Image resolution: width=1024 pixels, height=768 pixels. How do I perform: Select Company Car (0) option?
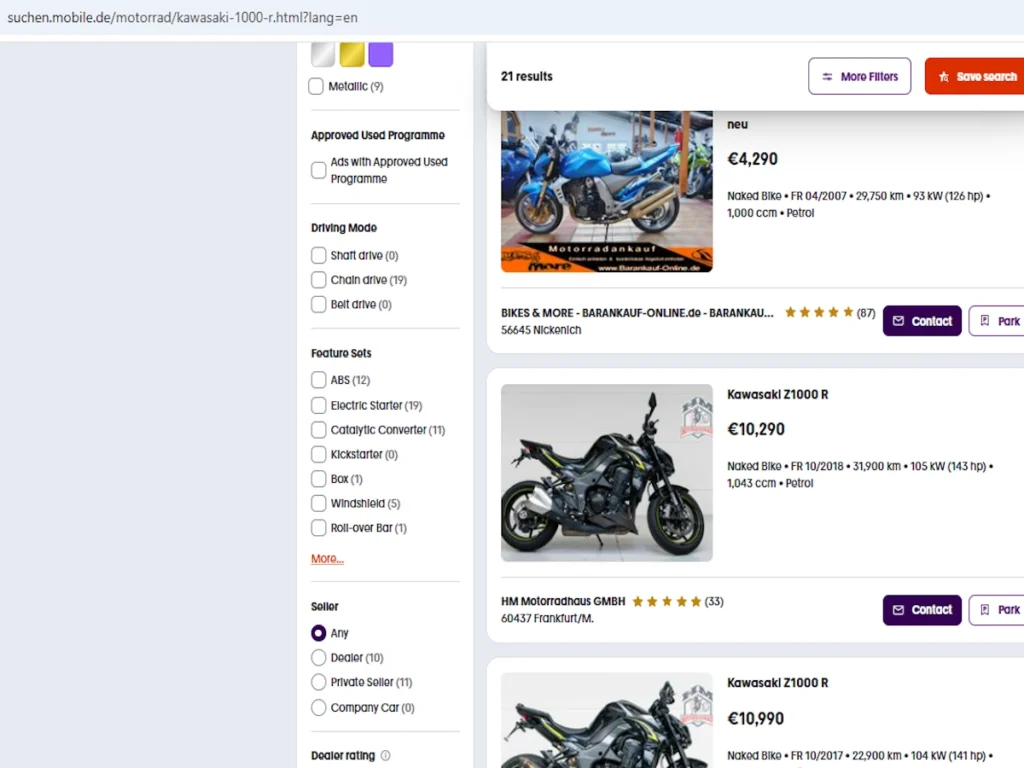click(x=319, y=707)
